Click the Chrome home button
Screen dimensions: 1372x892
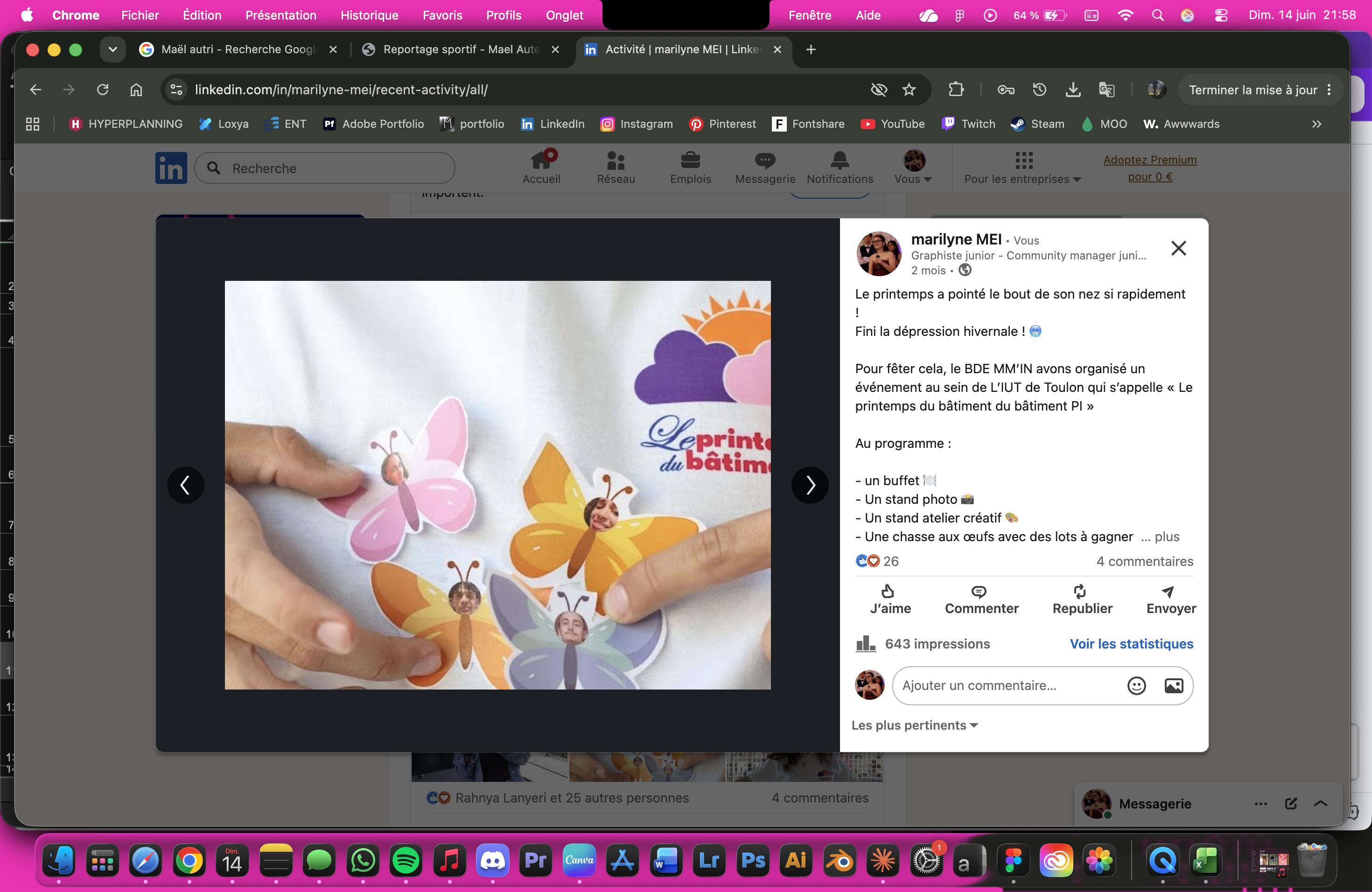point(136,89)
